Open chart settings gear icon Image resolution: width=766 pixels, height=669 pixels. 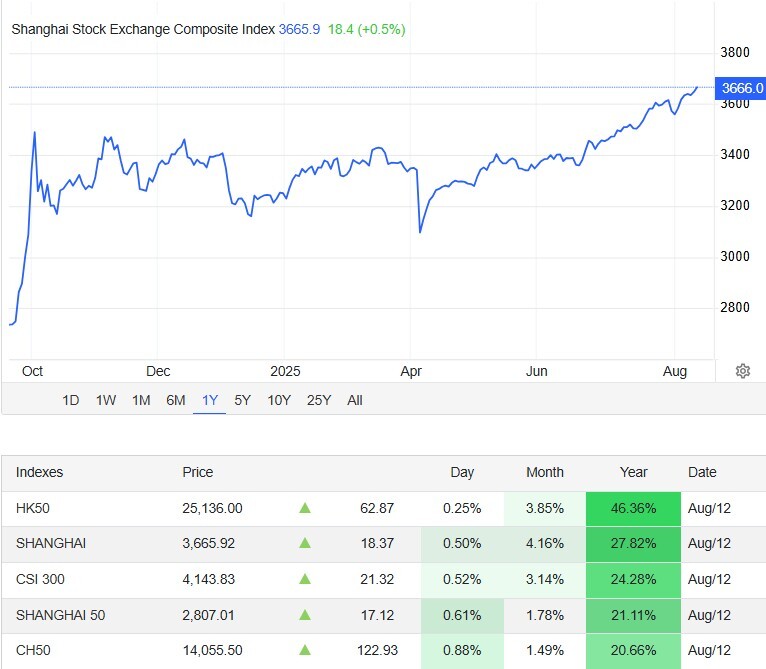pos(743,371)
